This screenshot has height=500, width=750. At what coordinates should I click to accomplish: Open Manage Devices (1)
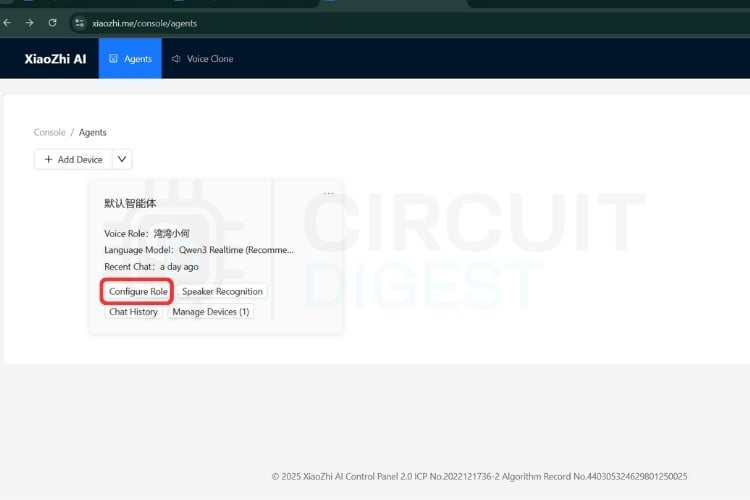pos(211,311)
